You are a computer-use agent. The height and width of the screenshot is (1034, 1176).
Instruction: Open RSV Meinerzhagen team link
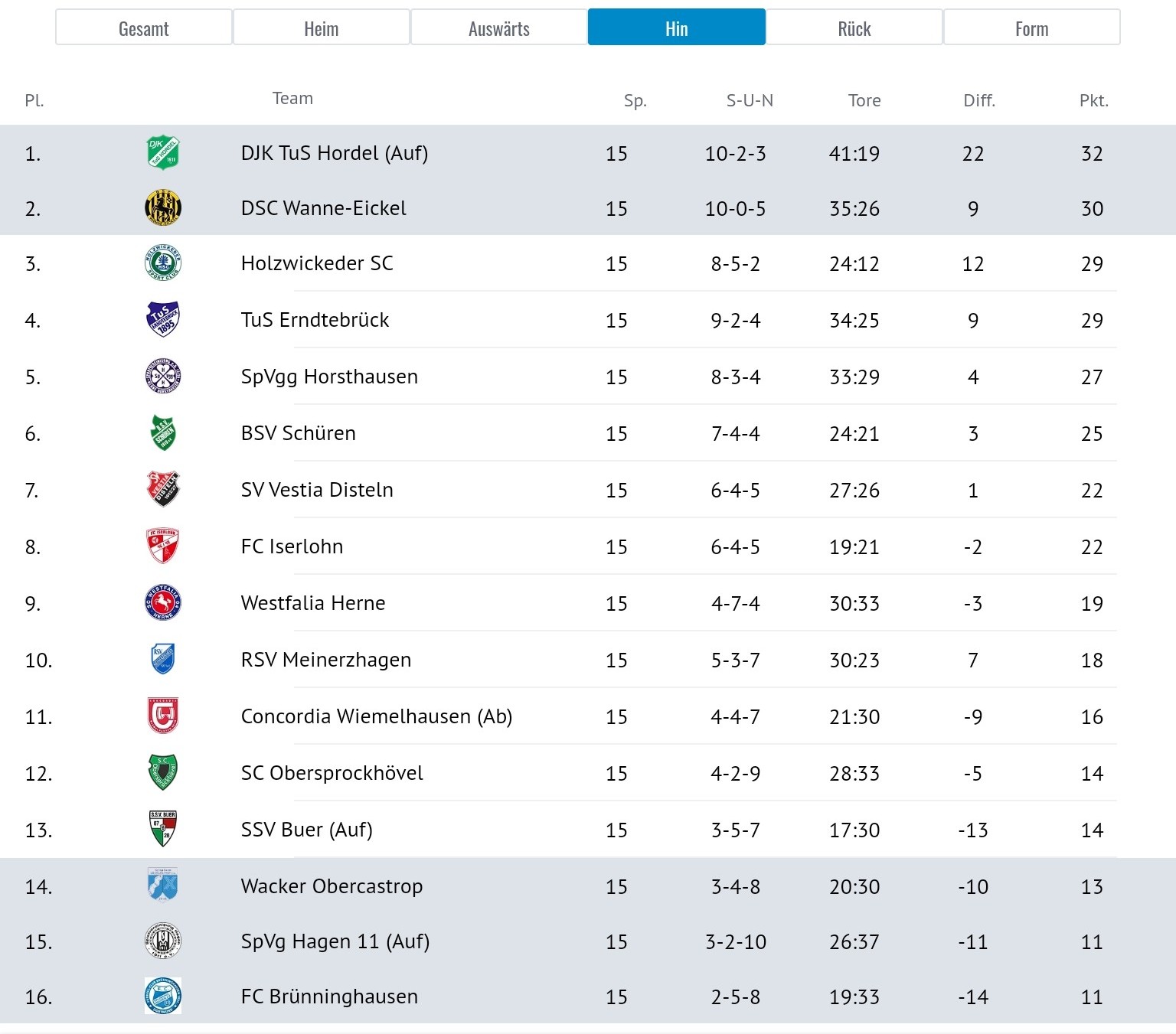326,660
